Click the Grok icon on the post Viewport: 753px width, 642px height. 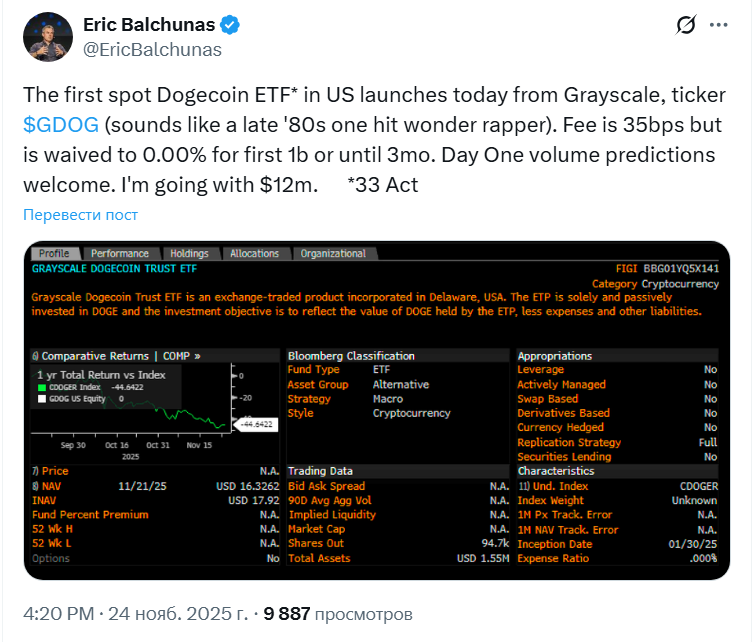686,26
